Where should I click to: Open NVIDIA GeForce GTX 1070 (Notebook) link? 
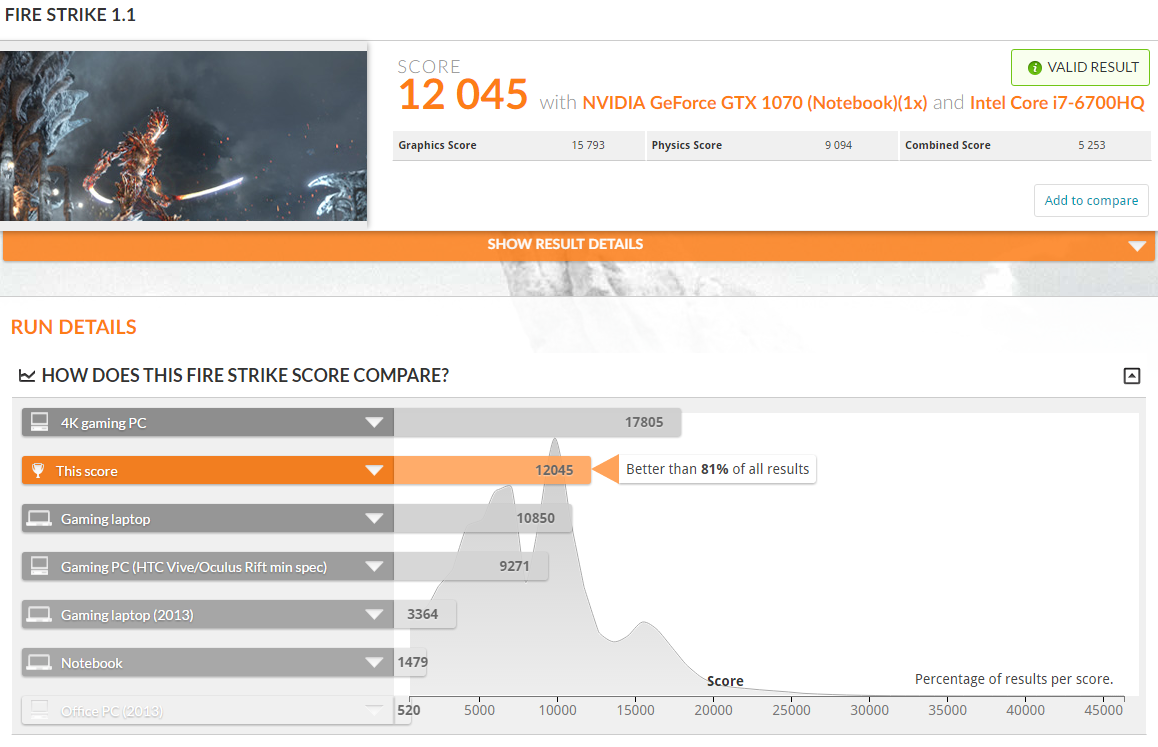755,103
